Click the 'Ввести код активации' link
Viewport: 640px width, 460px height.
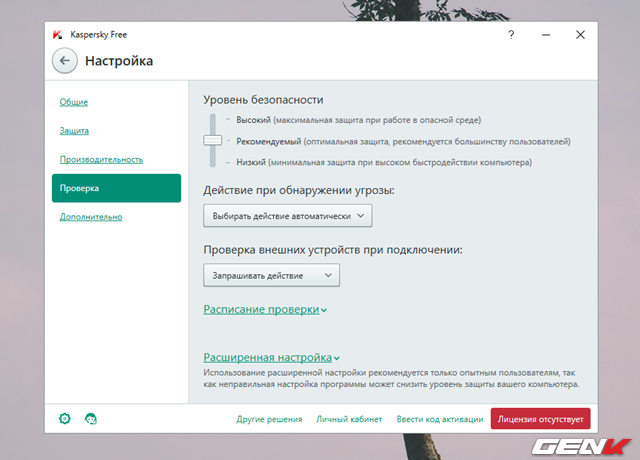point(436,420)
